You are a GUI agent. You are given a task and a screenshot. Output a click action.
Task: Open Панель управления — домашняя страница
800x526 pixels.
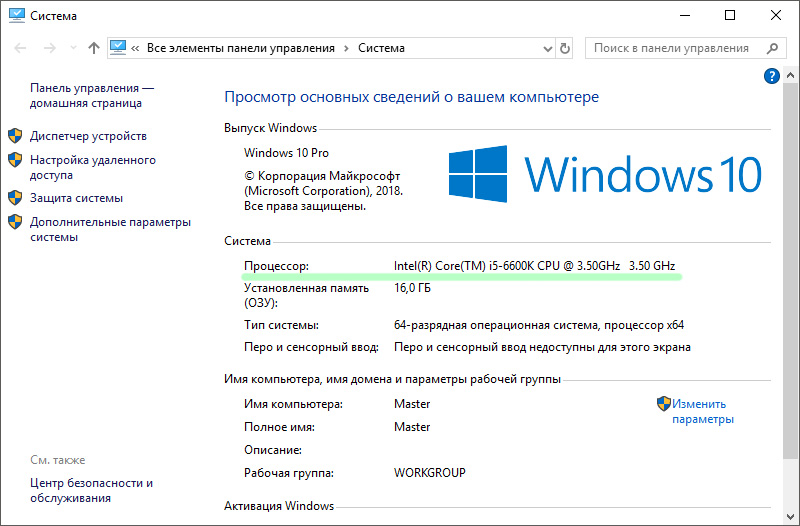(x=91, y=95)
